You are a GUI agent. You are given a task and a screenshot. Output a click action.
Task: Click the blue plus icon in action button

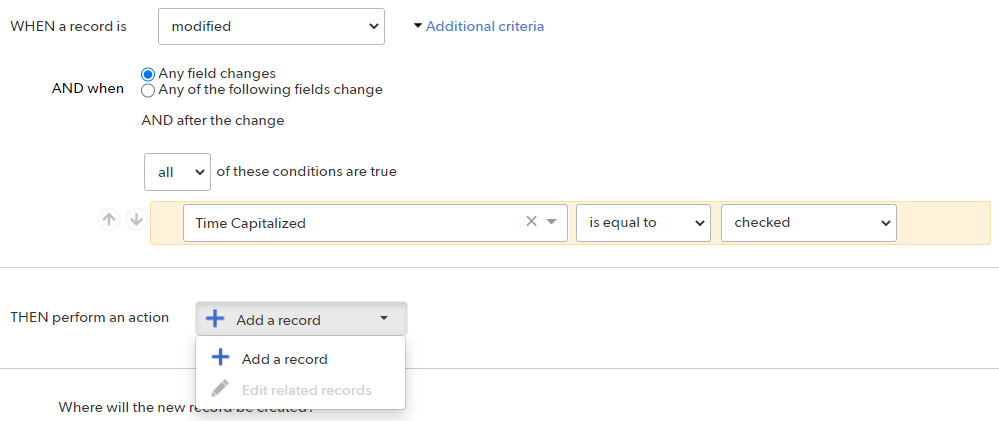(x=215, y=318)
